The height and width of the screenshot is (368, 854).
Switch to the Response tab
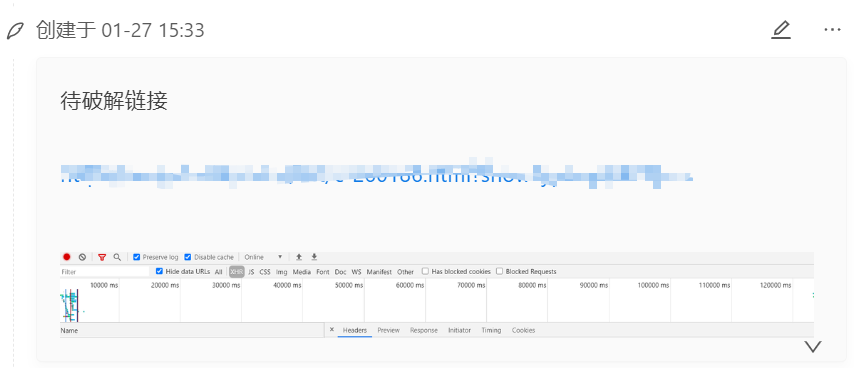point(424,330)
